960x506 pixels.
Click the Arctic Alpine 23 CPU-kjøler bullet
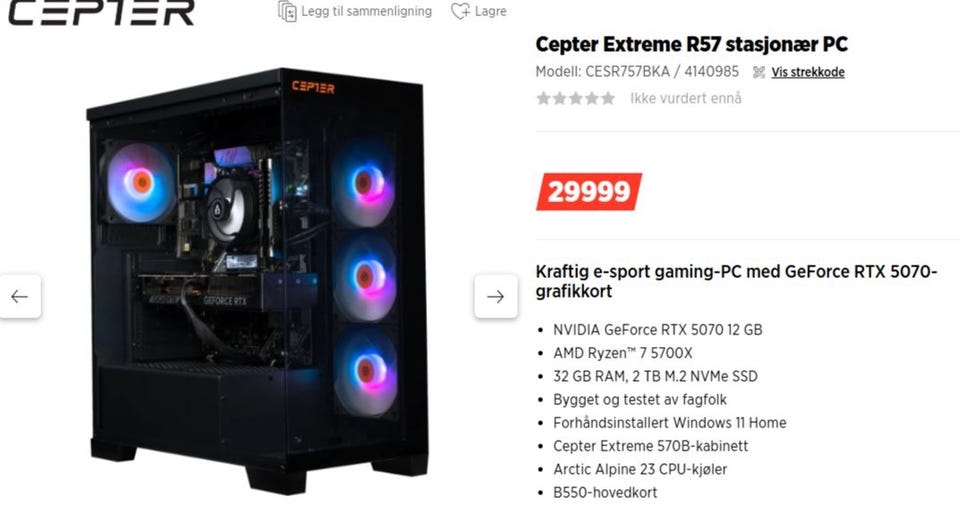(x=640, y=469)
